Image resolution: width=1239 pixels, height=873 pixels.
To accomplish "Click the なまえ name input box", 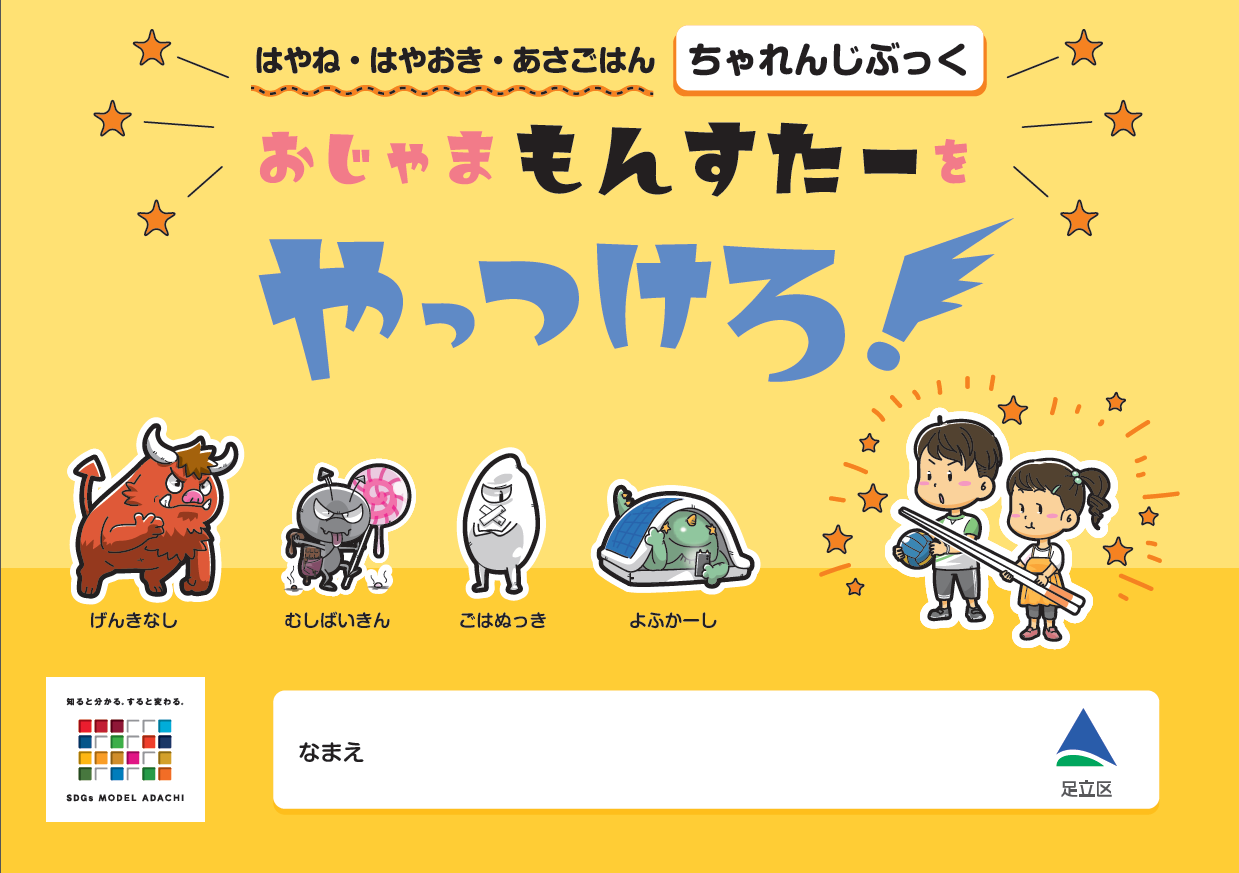I will pos(716,749).
